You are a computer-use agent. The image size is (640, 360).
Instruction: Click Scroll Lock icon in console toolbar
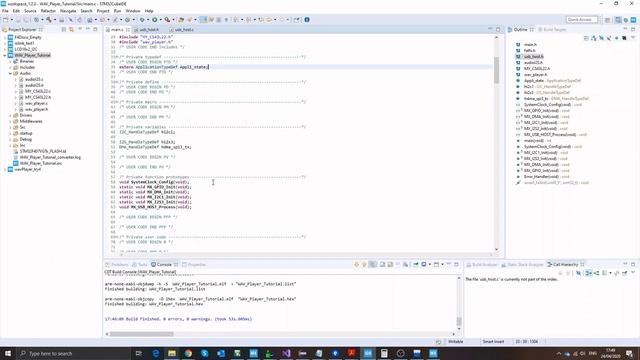[390, 264]
